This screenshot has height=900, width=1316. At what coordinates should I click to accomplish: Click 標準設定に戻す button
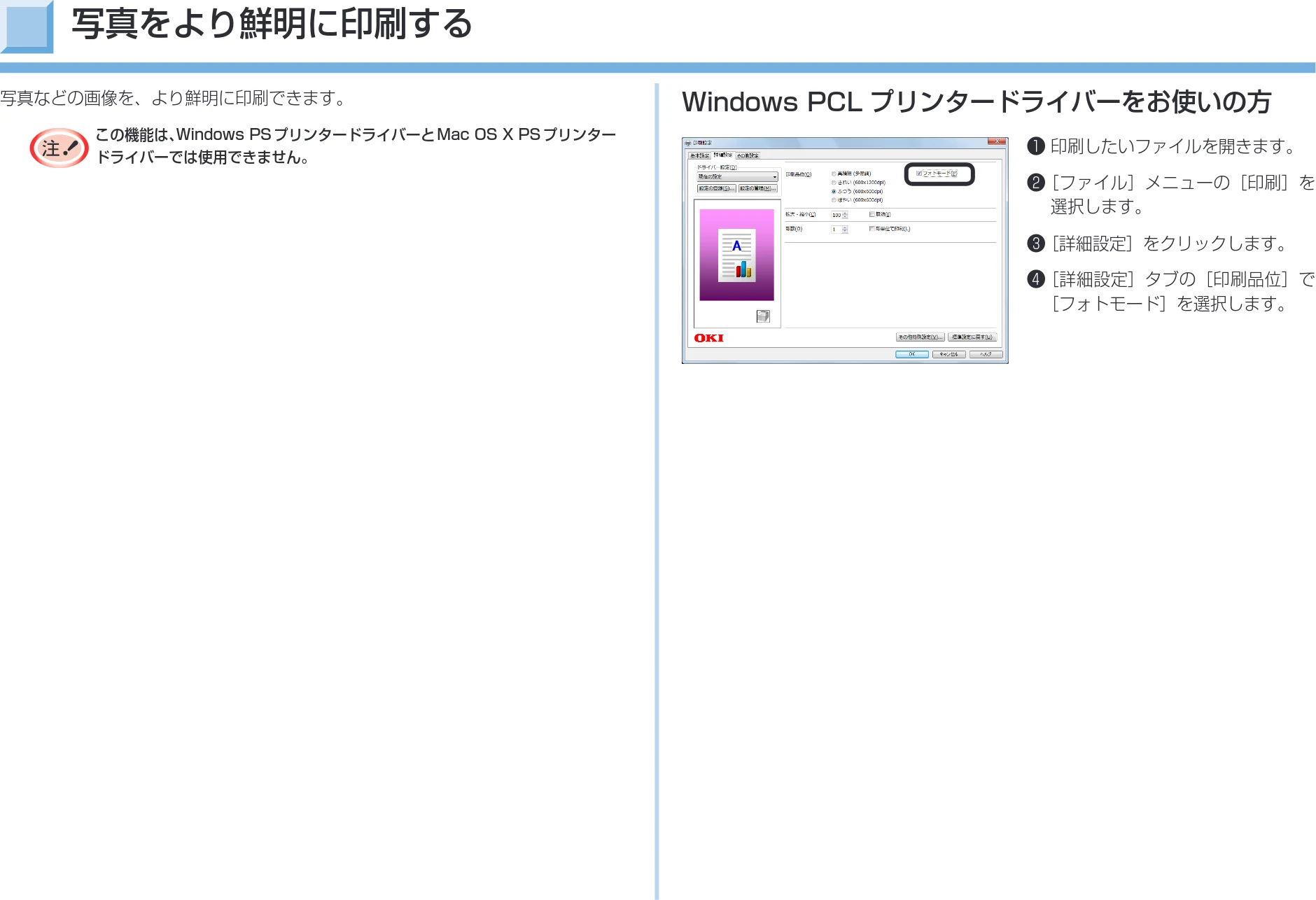click(972, 337)
